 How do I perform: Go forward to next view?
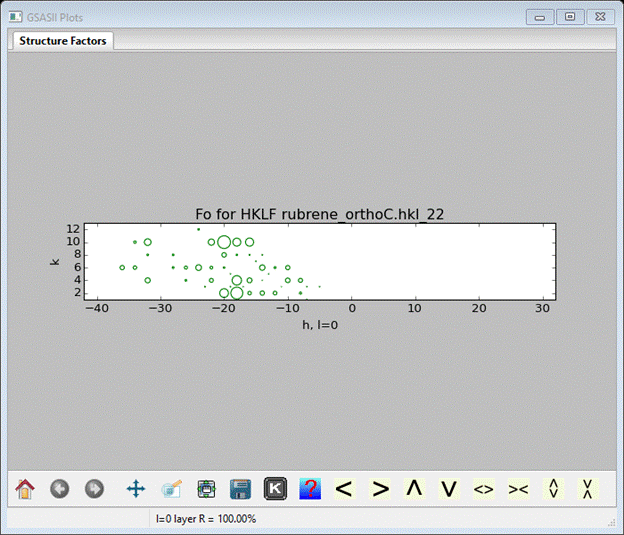pos(94,489)
